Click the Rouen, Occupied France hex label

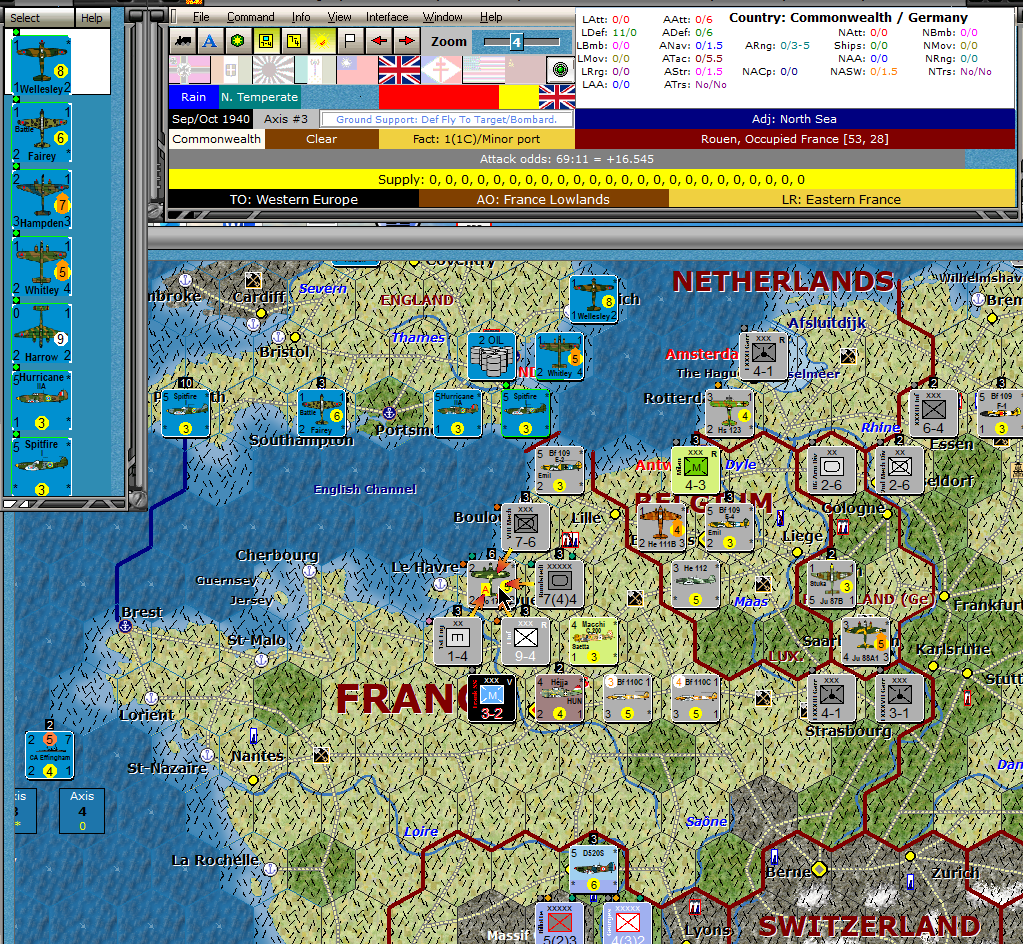[795, 139]
